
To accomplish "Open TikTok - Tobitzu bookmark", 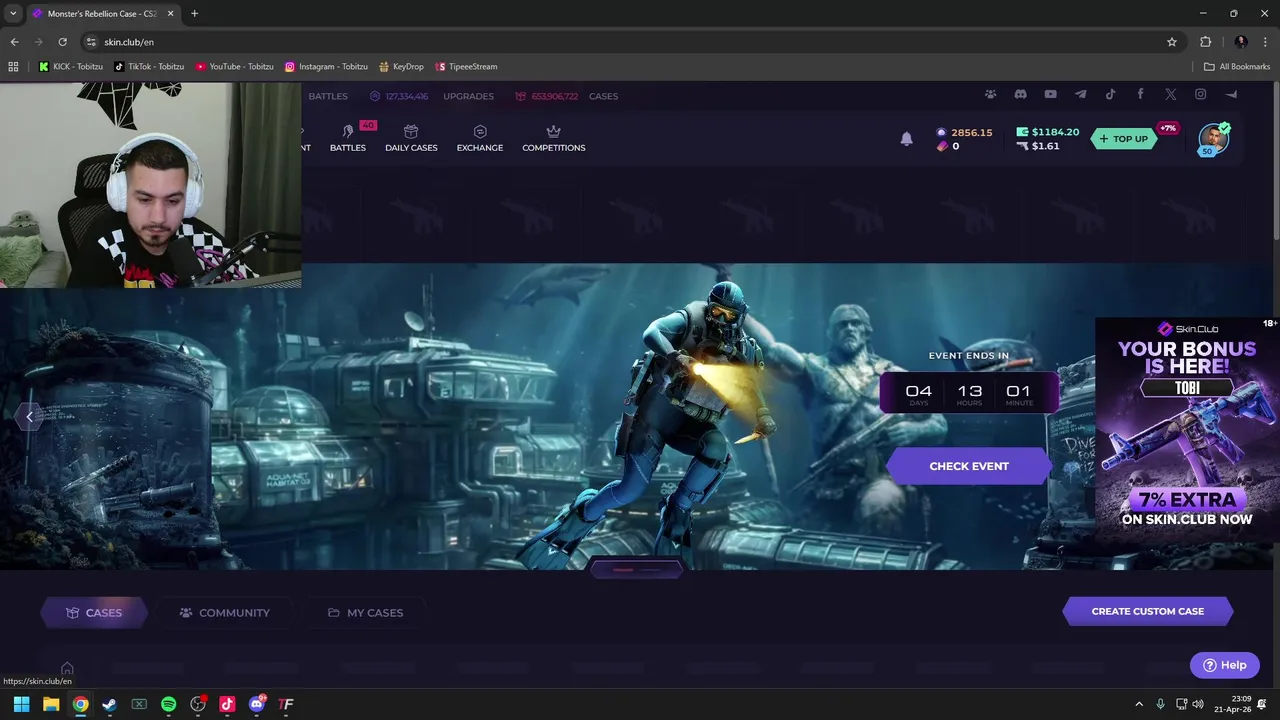I will 149,67.
